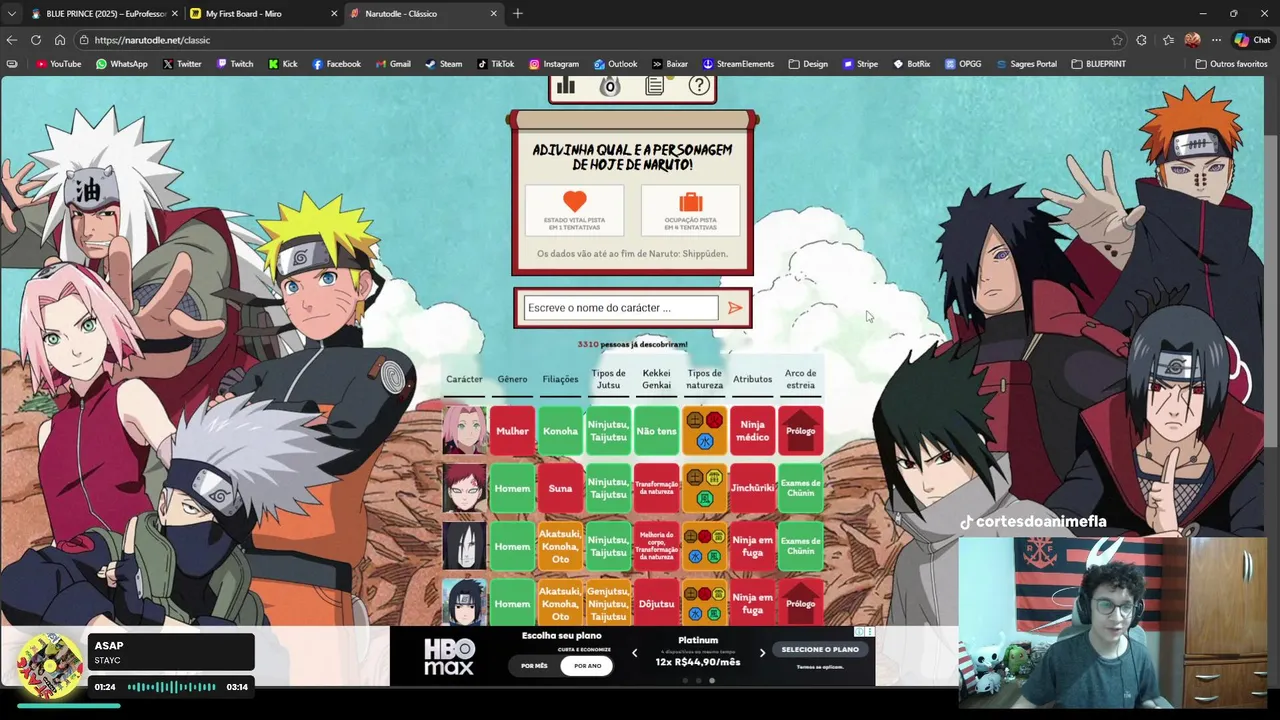Open the TikTok bookmark

495,64
